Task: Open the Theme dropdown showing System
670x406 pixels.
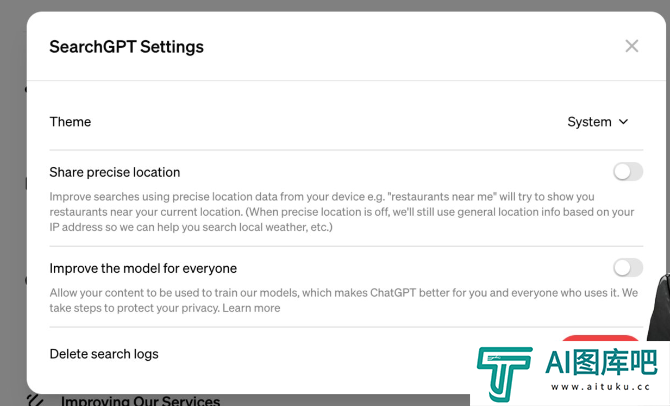Action: tap(597, 122)
